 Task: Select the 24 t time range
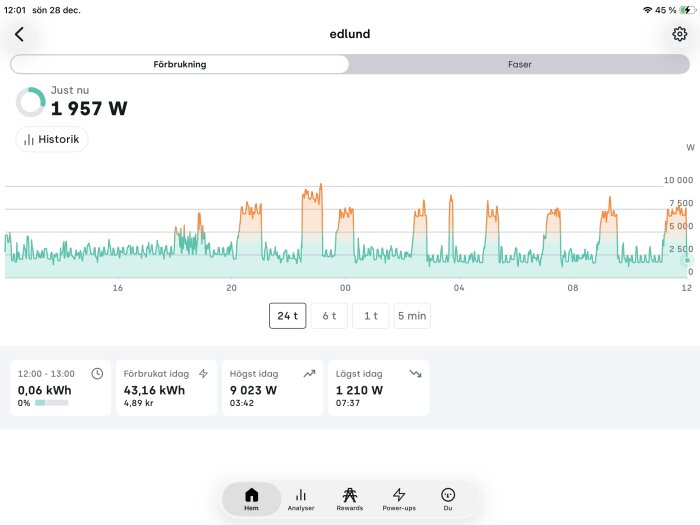(x=288, y=316)
